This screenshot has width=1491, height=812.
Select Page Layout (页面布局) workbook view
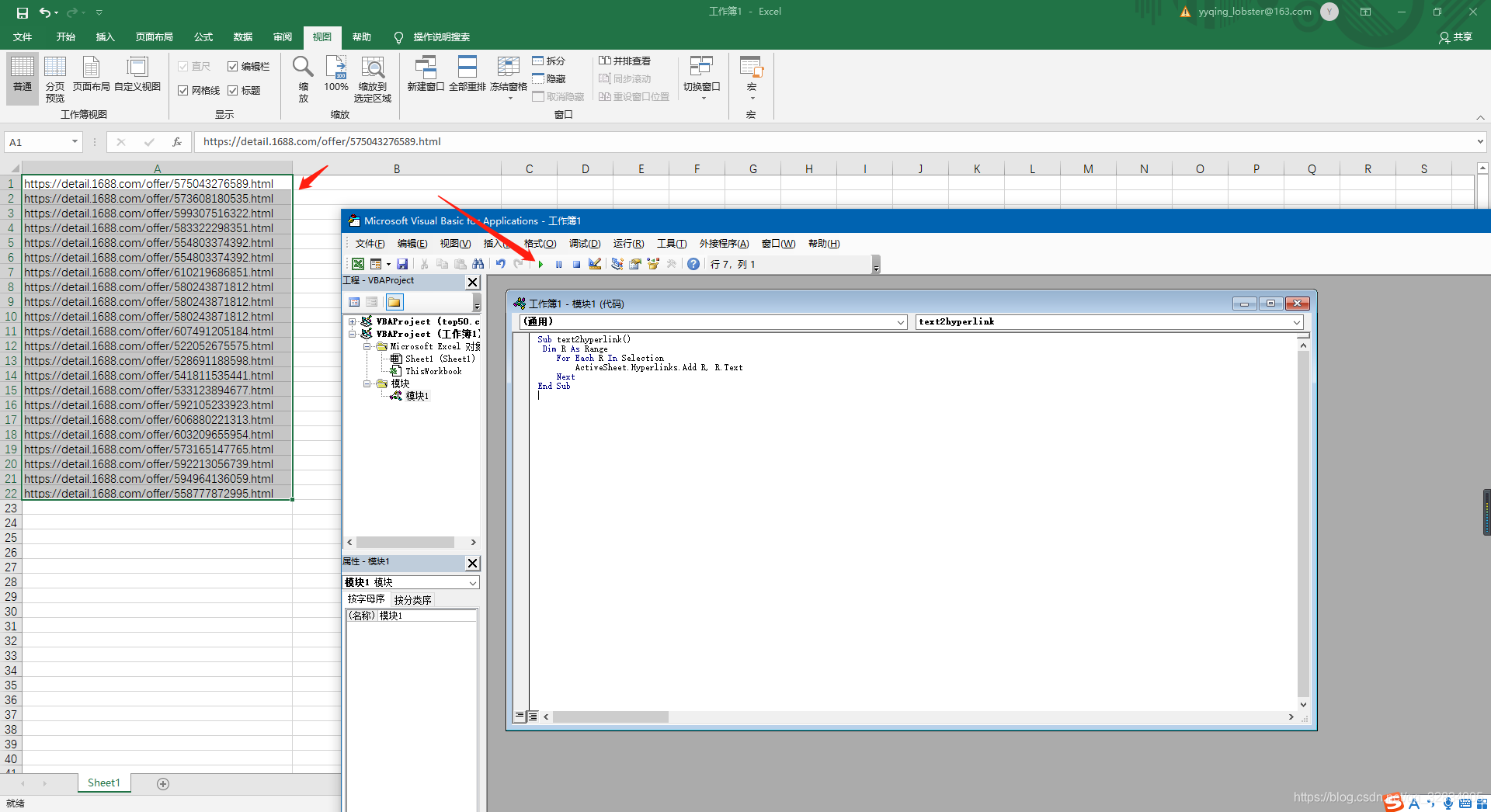pyautogui.click(x=91, y=75)
